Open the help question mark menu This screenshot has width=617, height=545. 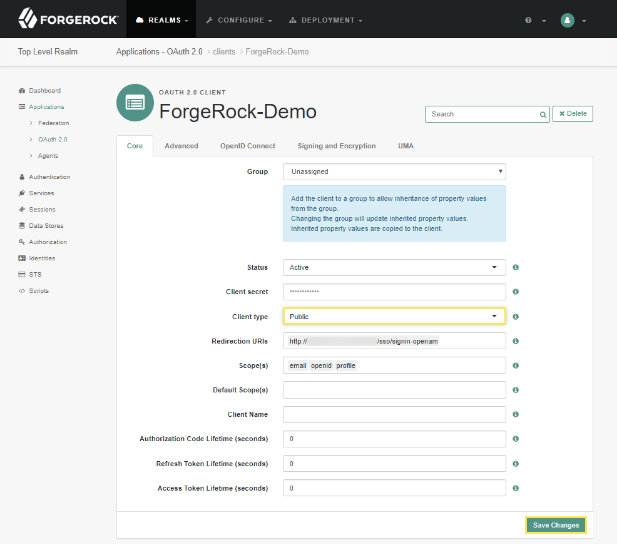[529, 20]
